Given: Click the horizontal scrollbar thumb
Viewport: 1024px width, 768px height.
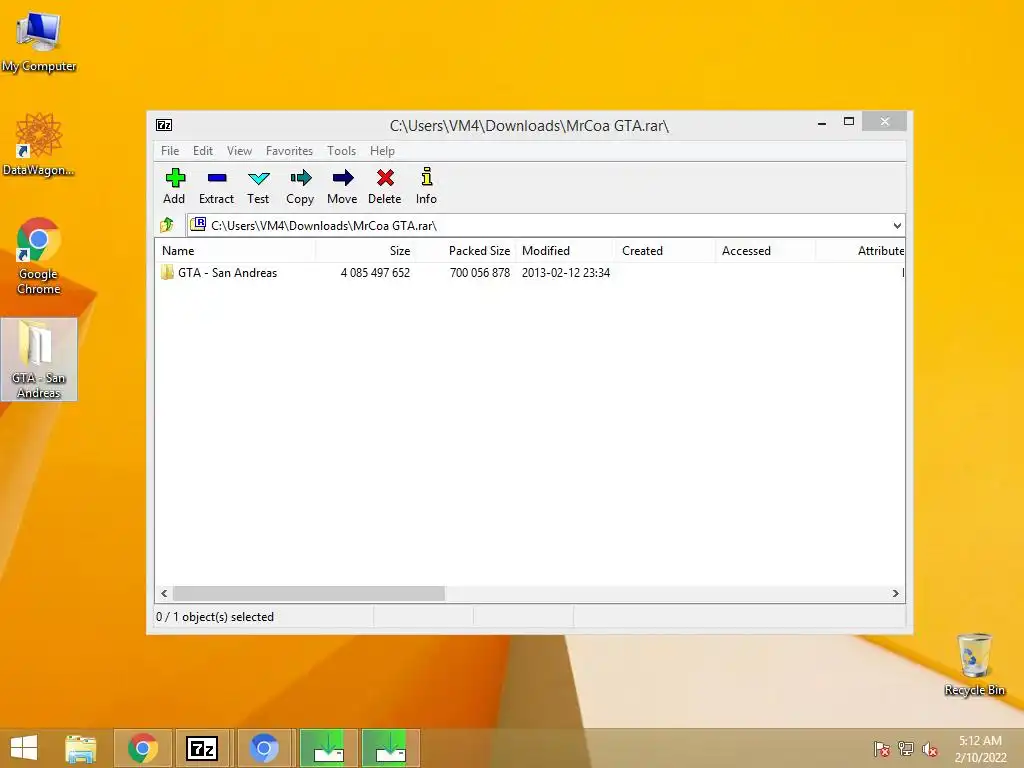Looking at the screenshot, I should [x=308, y=593].
